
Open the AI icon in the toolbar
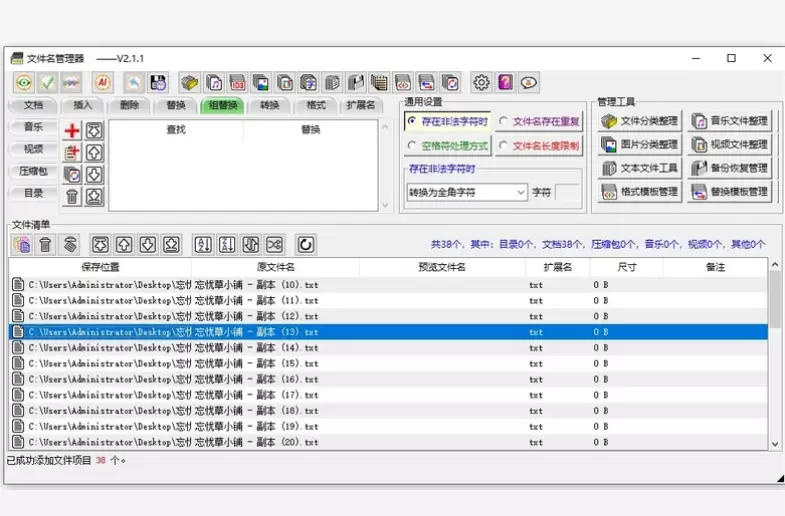(103, 83)
